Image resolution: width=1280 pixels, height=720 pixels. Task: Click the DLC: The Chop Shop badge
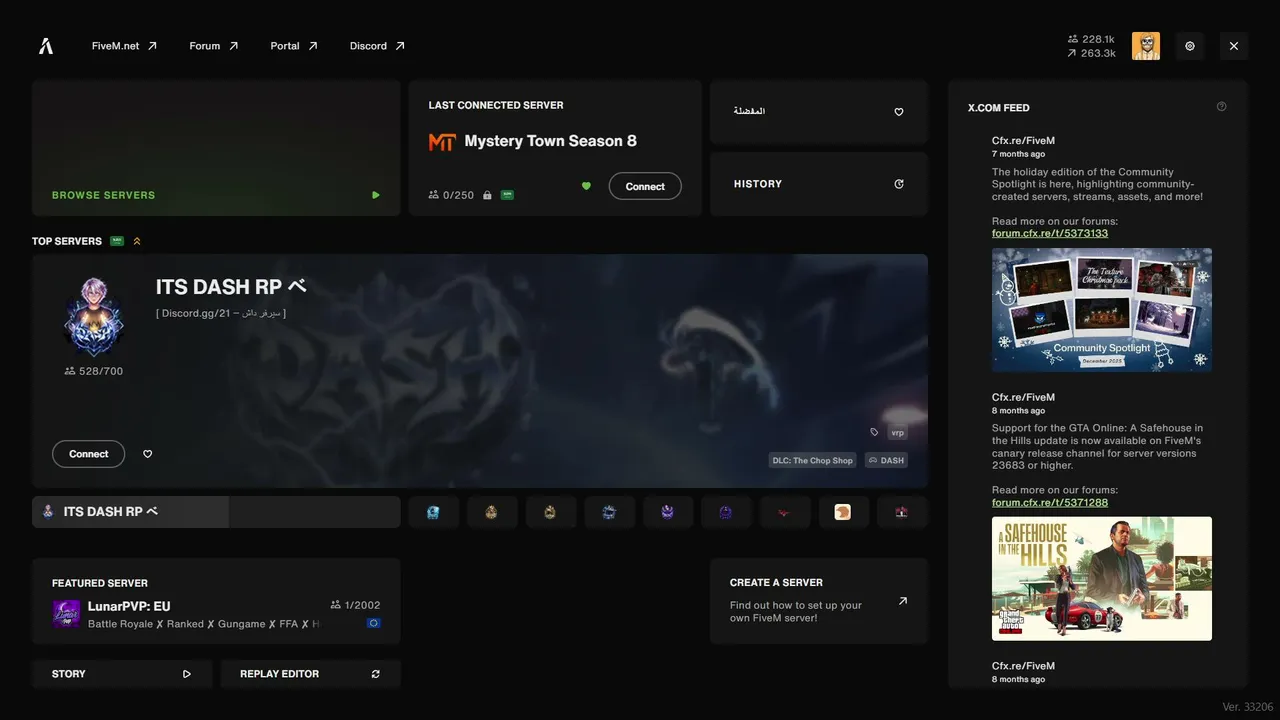[x=813, y=461]
